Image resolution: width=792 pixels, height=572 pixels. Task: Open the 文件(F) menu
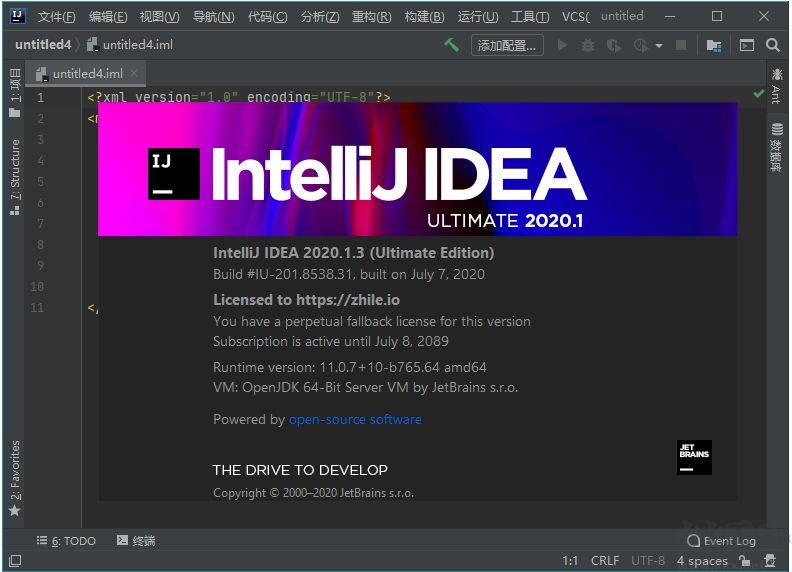click(57, 17)
